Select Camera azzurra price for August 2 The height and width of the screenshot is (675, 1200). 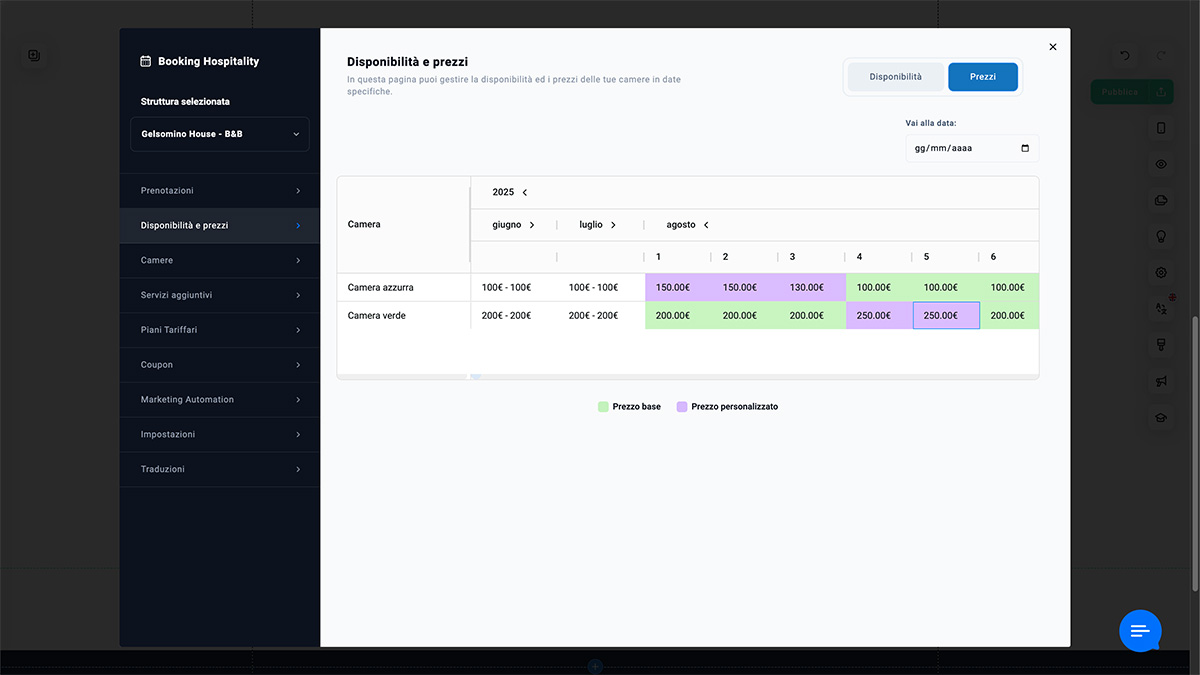pyautogui.click(x=746, y=287)
